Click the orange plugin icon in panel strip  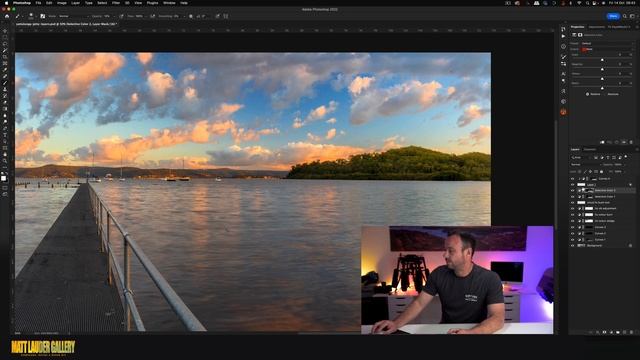pyautogui.click(x=564, y=111)
